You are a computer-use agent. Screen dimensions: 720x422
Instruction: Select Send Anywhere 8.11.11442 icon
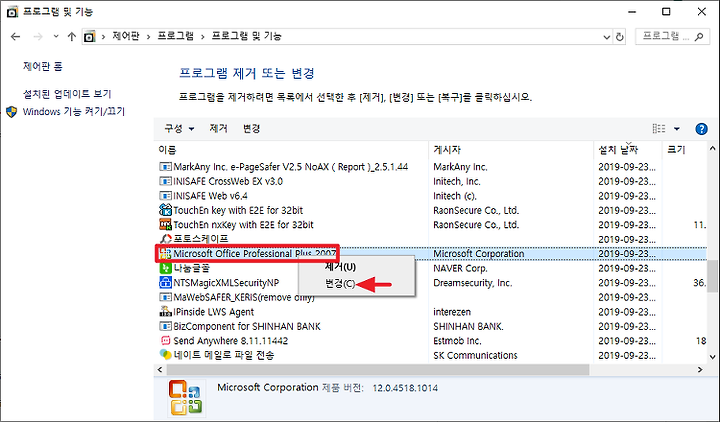click(x=165, y=341)
